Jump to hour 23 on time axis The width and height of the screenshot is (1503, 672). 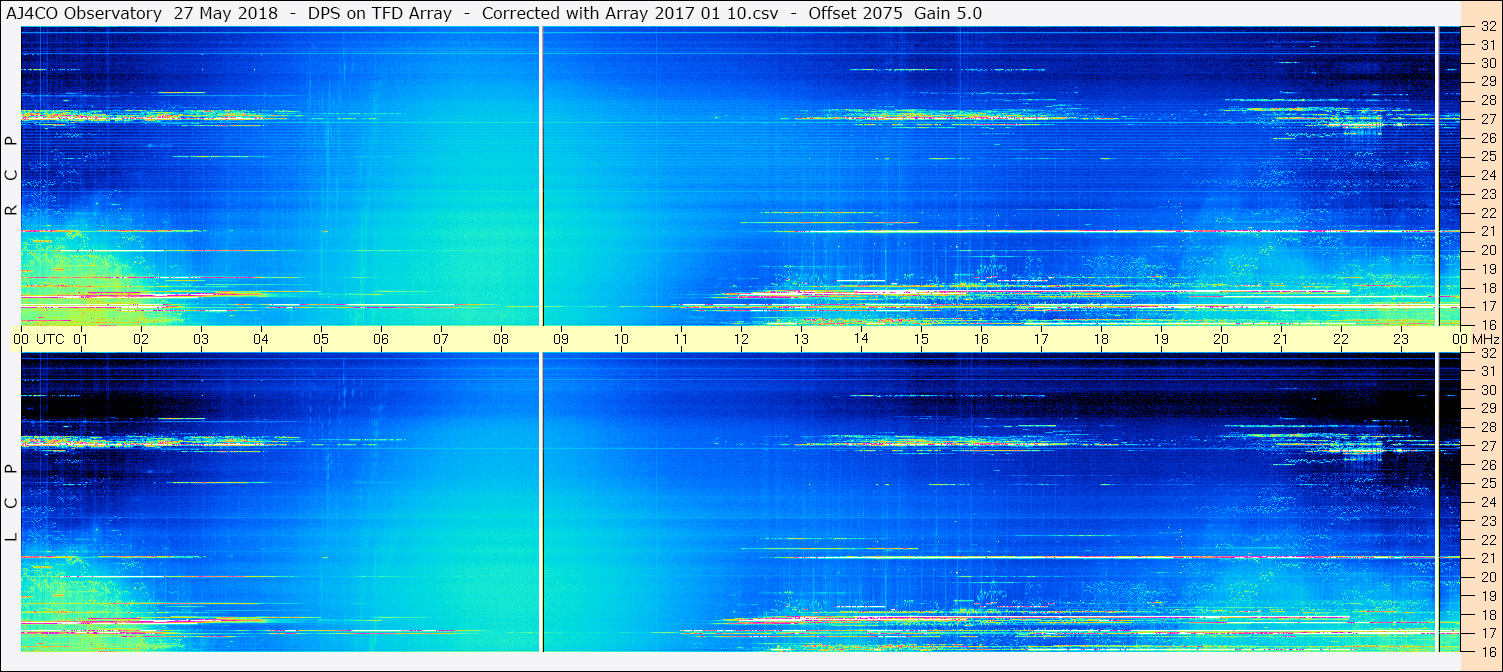click(x=1401, y=339)
